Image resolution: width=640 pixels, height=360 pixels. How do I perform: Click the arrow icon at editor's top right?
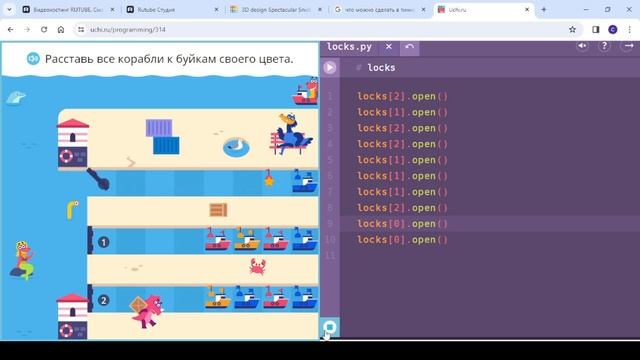point(629,46)
